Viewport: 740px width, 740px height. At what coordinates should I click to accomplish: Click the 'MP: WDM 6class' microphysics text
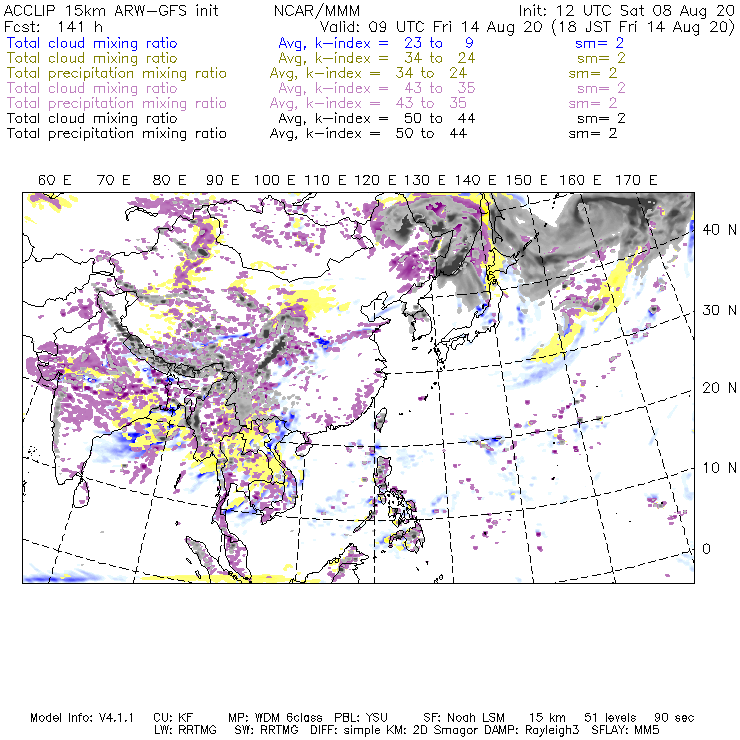point(275,718)
